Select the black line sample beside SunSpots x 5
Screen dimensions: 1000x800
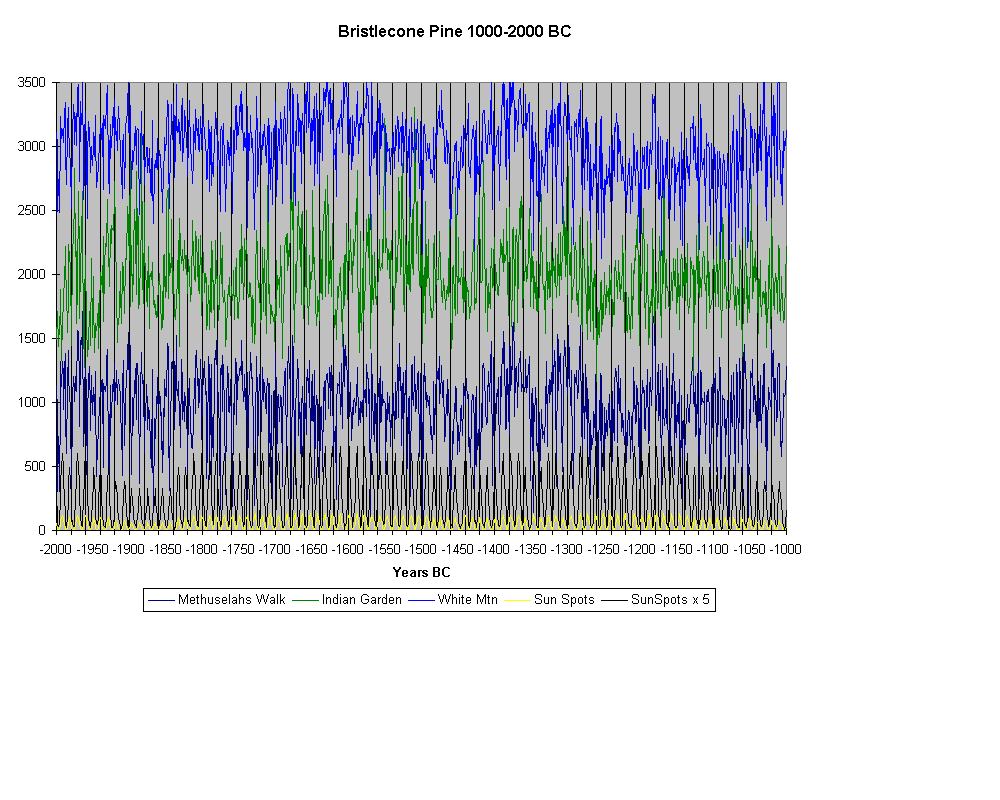point(614,600)
